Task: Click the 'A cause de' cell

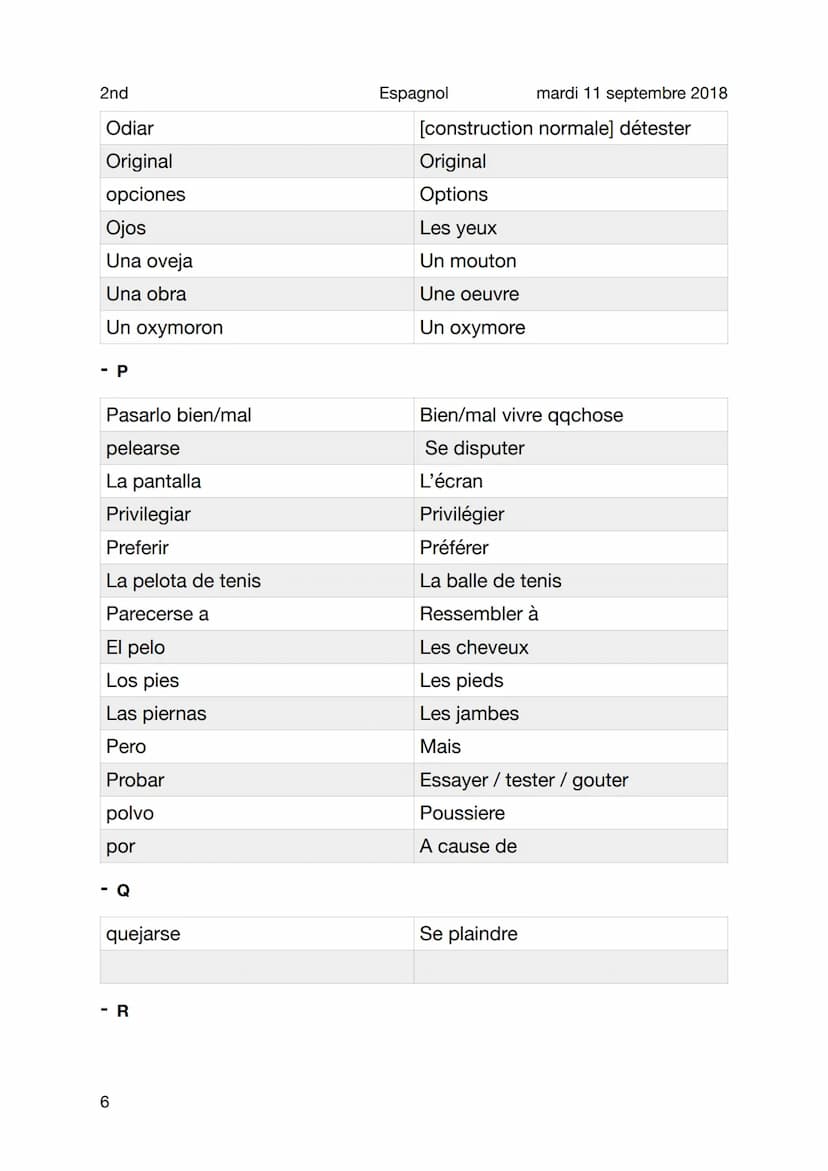Action: tap(570, 846)
